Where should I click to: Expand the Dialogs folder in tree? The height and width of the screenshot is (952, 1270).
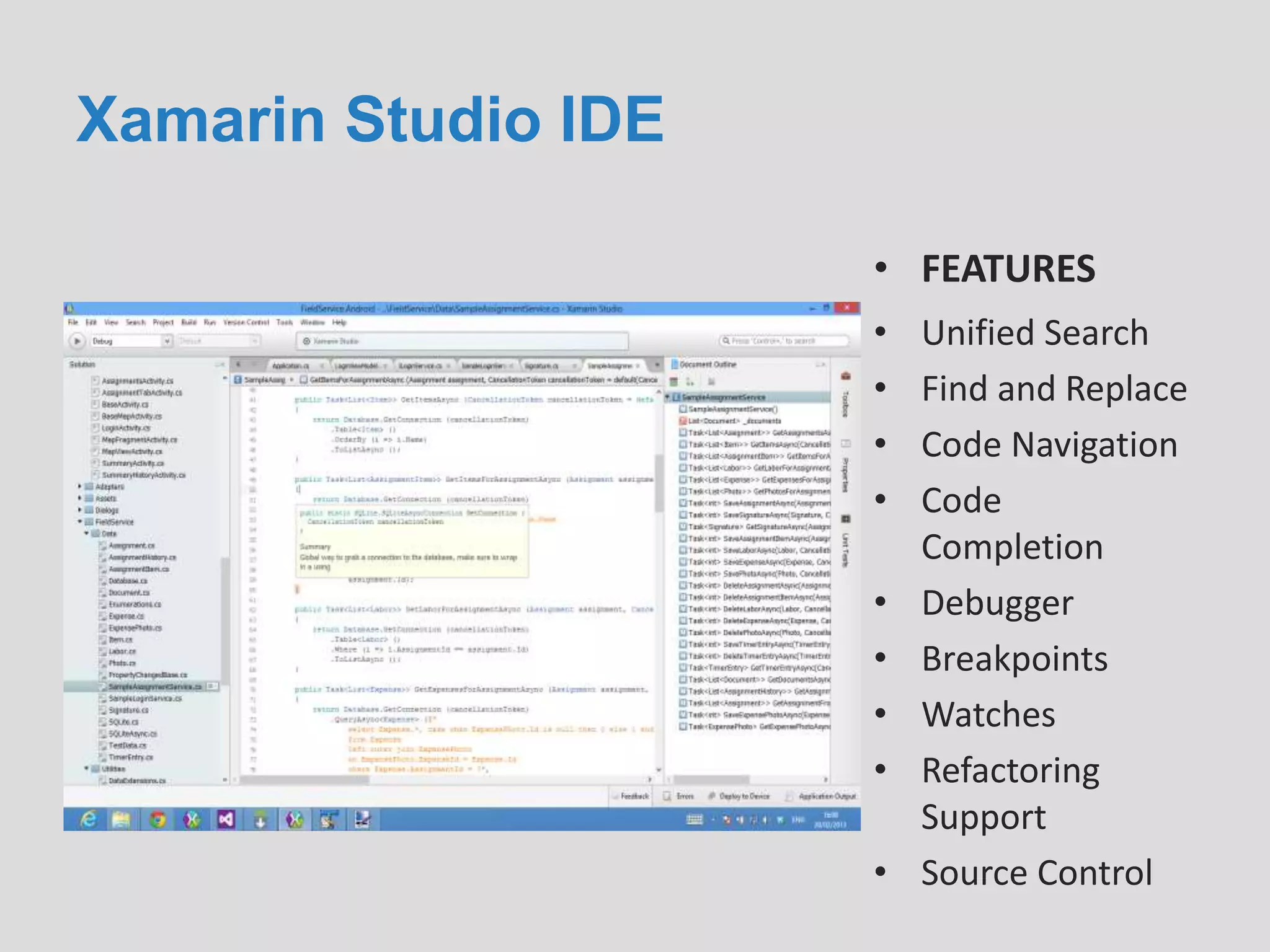coord(80,510)
